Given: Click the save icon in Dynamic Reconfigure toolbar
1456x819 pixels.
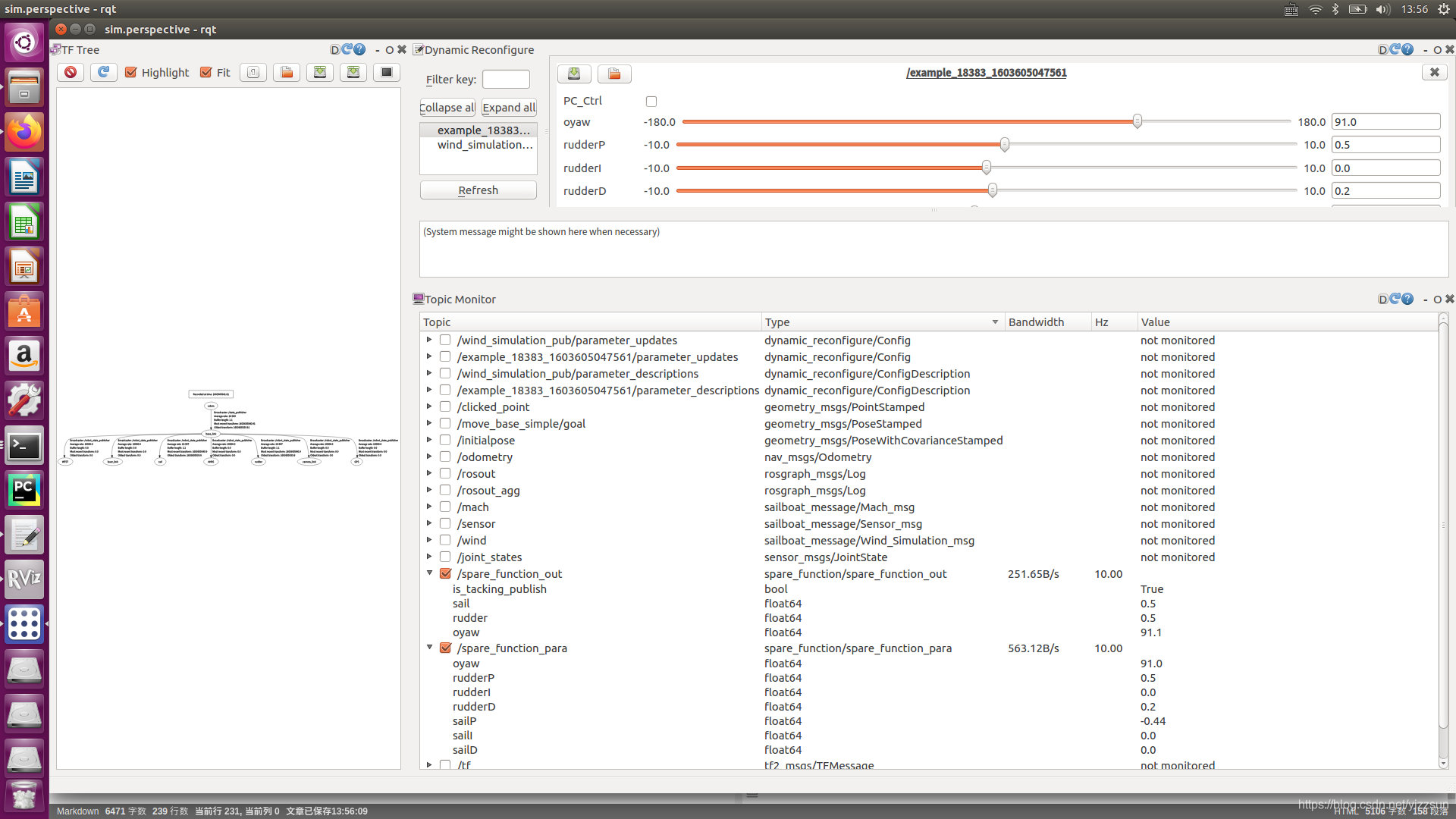Looking at the screenshot, I should click(573, 73).
